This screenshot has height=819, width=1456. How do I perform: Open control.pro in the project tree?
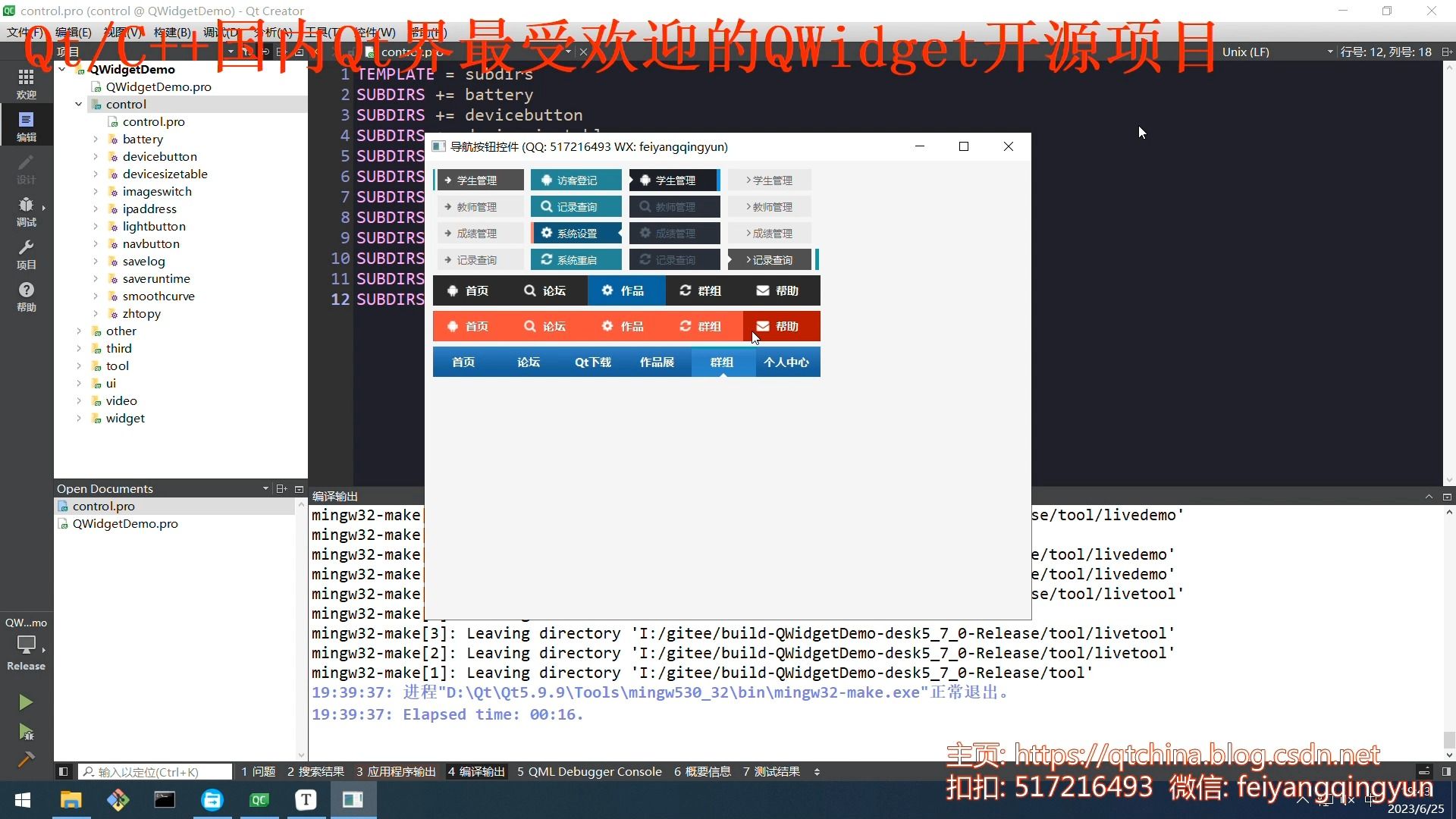click(154, 121)
